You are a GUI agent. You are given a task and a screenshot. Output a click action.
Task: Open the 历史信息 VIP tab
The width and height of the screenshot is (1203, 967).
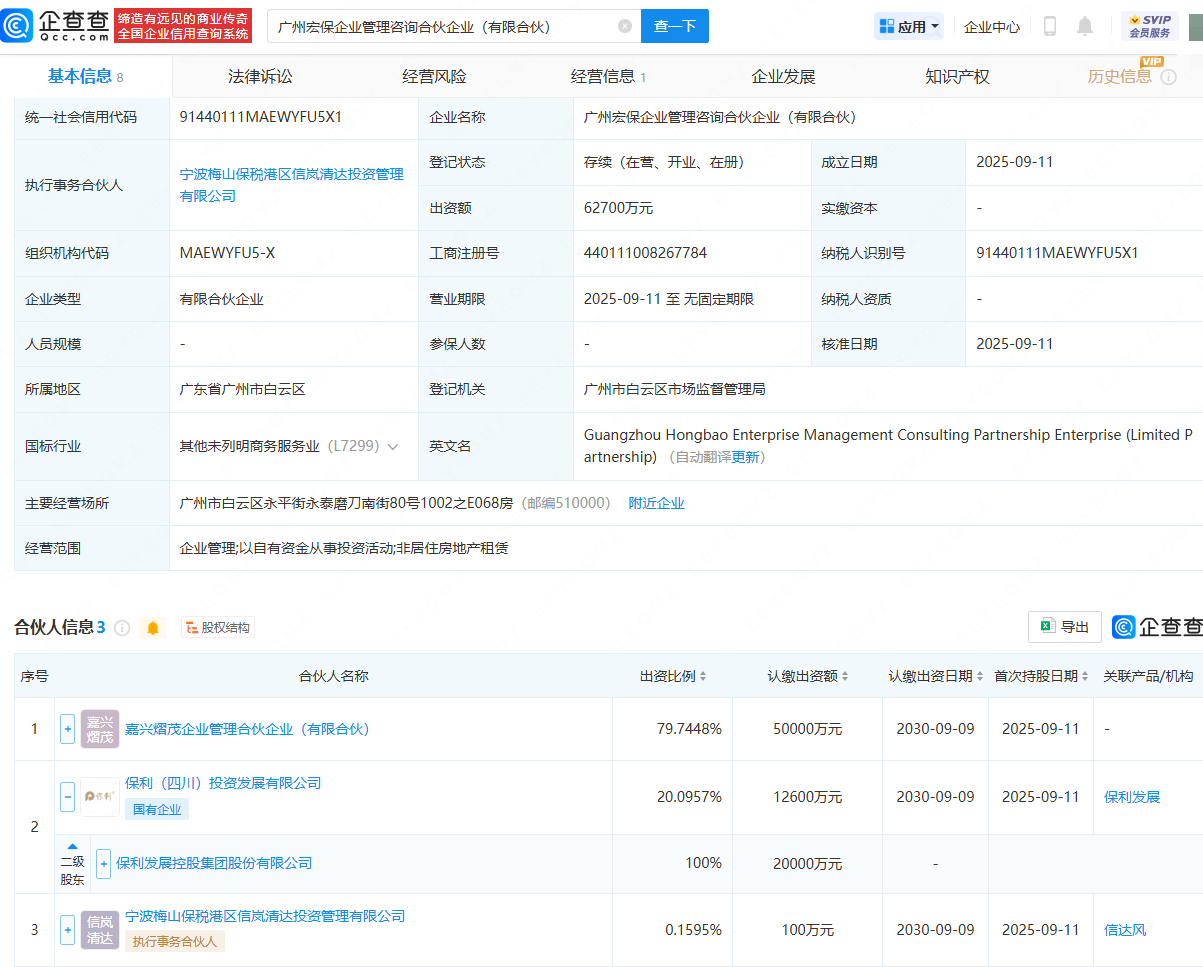[x=1120, y=77]
